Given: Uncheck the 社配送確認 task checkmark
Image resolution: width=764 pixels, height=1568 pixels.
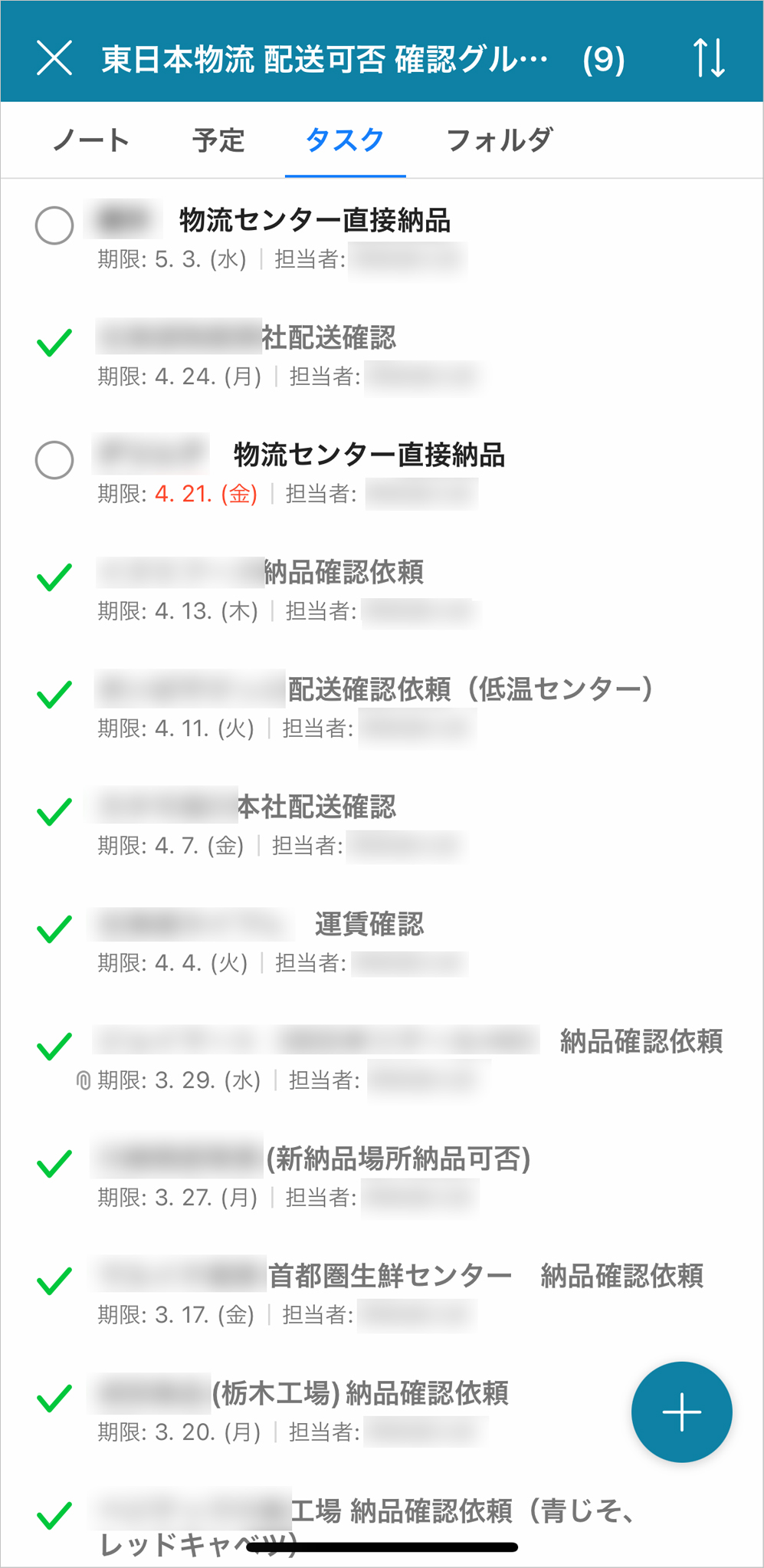Looking at the screenshot, I should tap(54, 343).
